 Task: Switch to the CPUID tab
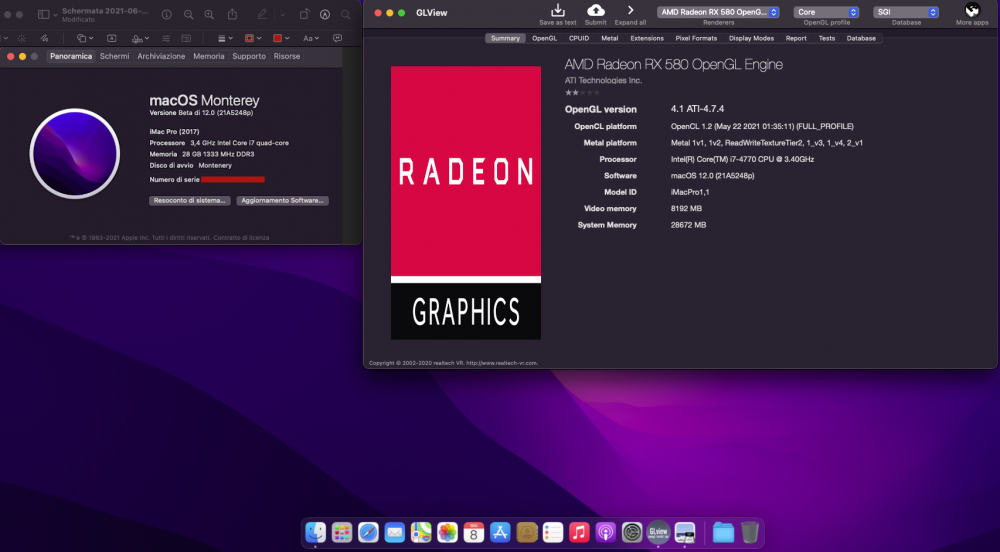[578, 38]
